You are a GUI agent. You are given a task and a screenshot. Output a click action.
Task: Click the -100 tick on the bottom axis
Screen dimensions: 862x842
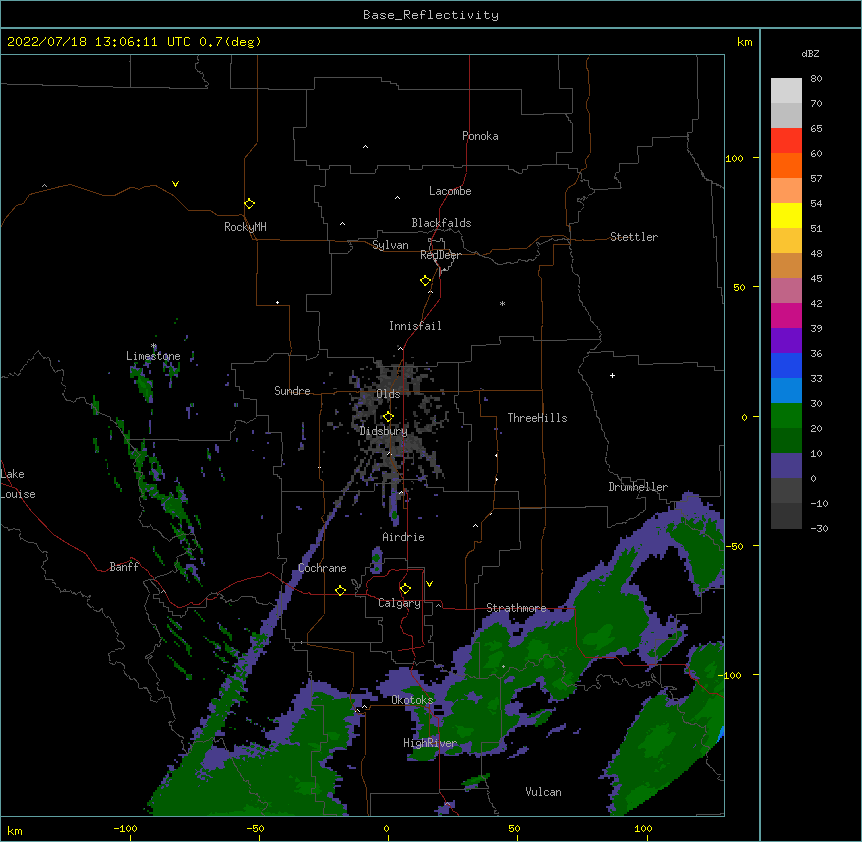125,828
